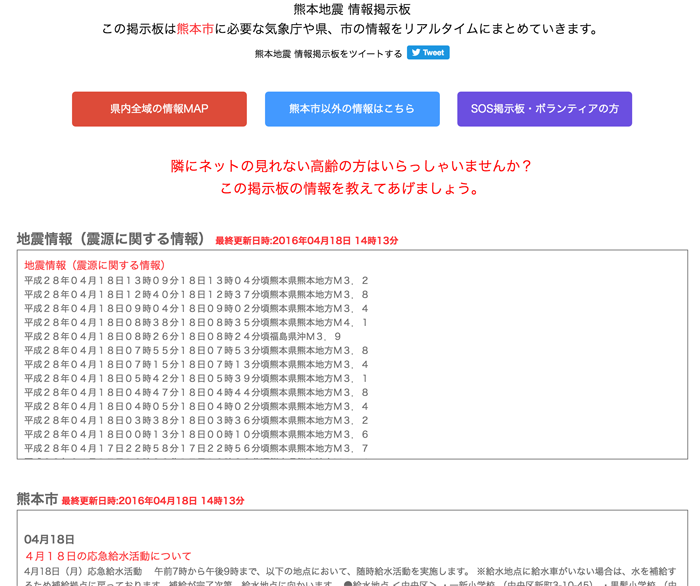Select the 05時42分 M3.1 earthquake row
700x586 pixels.
click(196, 378)
